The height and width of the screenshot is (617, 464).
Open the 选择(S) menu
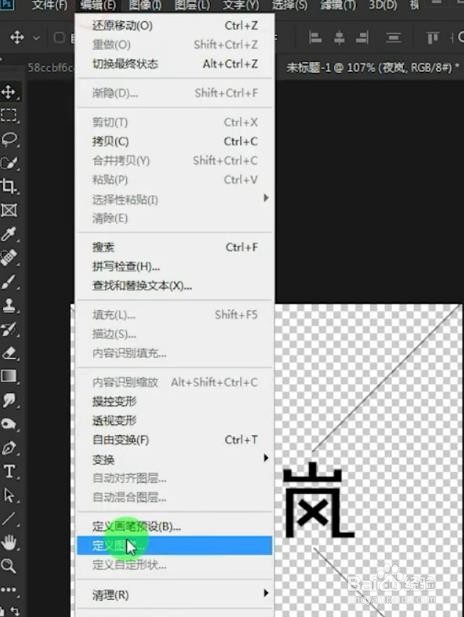click(290, 5)
